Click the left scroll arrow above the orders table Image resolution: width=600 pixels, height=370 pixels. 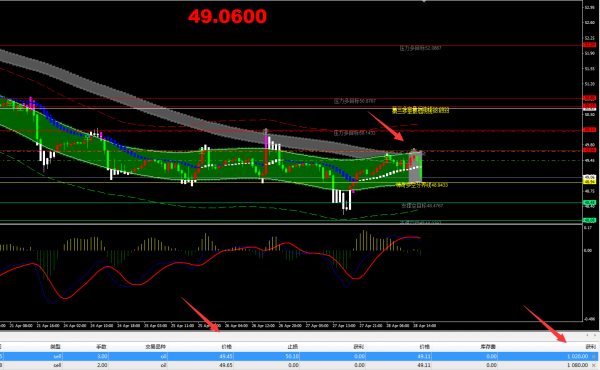587,335
